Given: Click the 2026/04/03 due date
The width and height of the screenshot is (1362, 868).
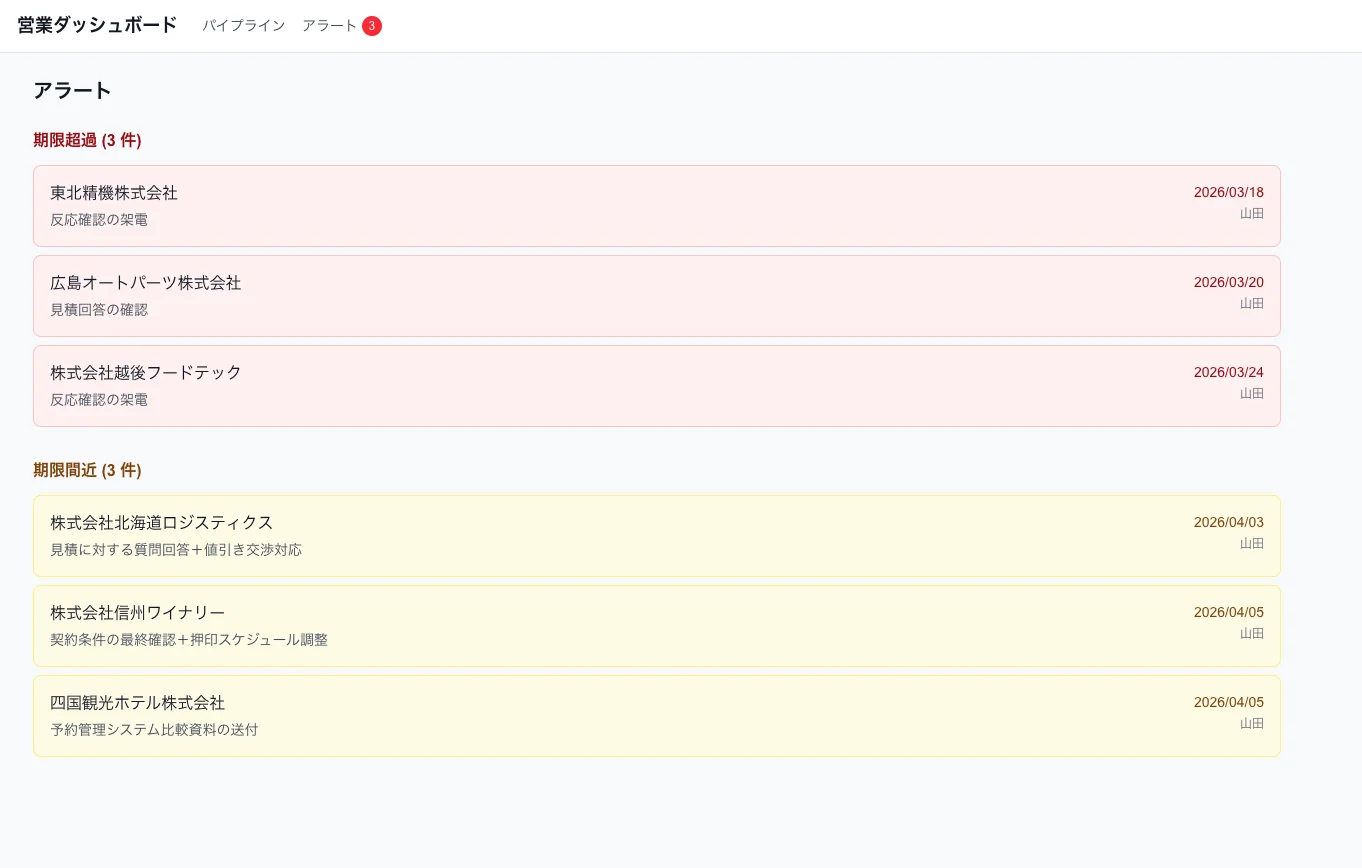Looking at the screenshot, I should click(x=1228, y=522).
